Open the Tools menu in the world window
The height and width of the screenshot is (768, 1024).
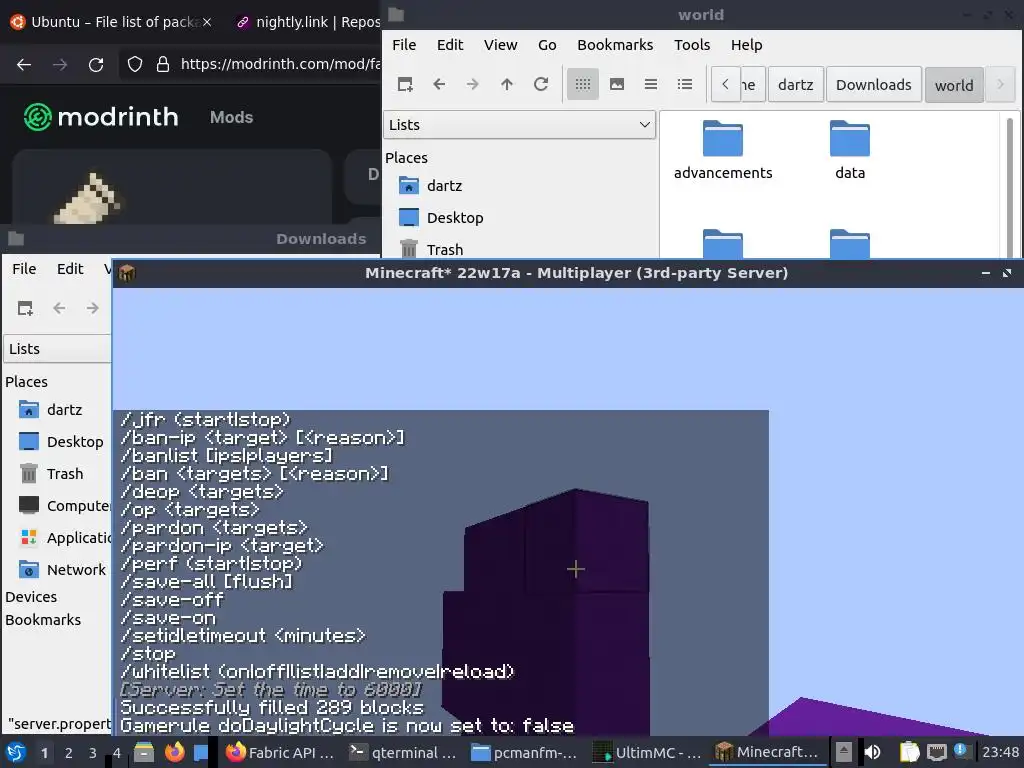(x=692, y=44)
